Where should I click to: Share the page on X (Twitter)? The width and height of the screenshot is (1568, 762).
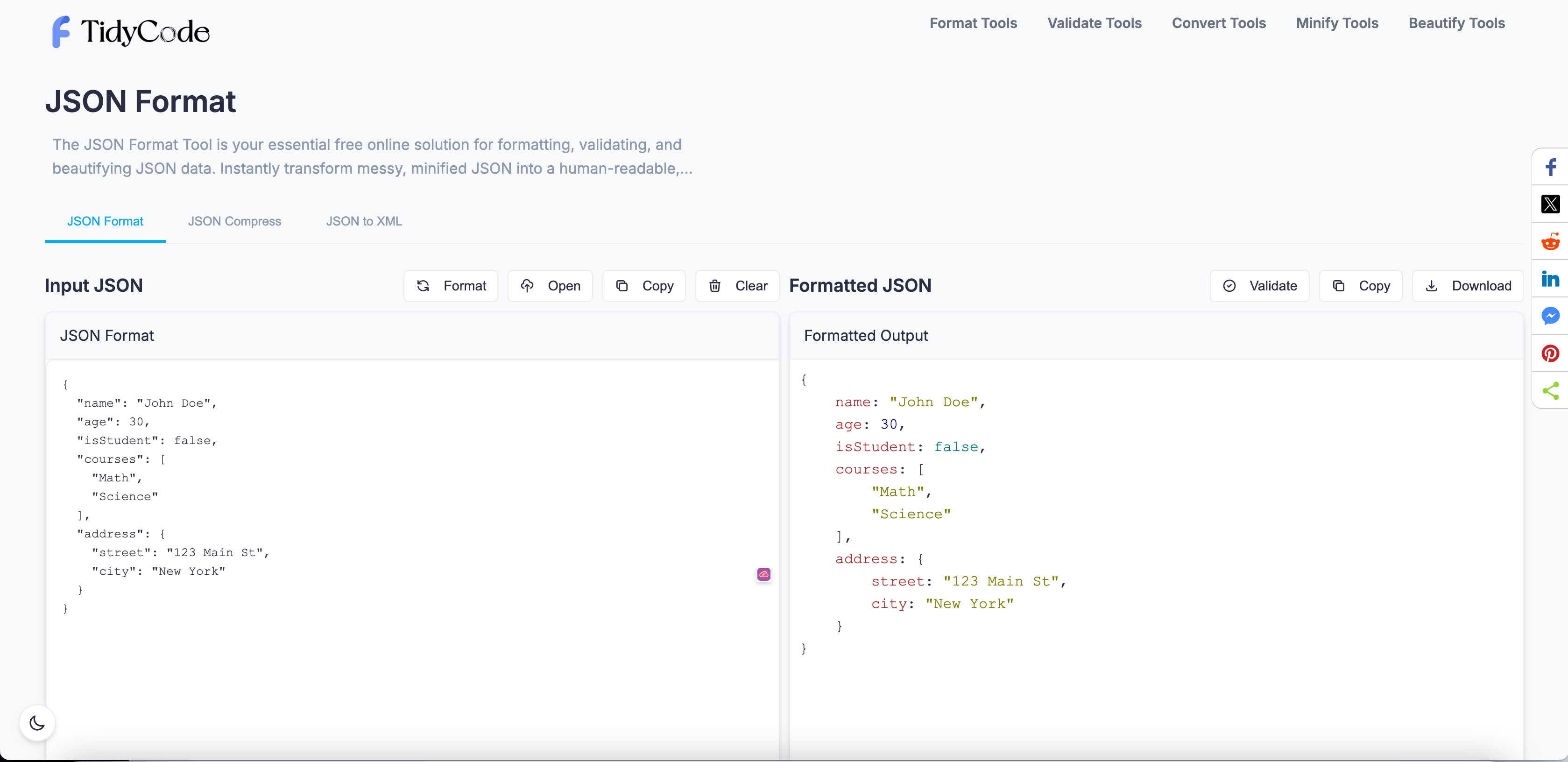(1550, 204)
